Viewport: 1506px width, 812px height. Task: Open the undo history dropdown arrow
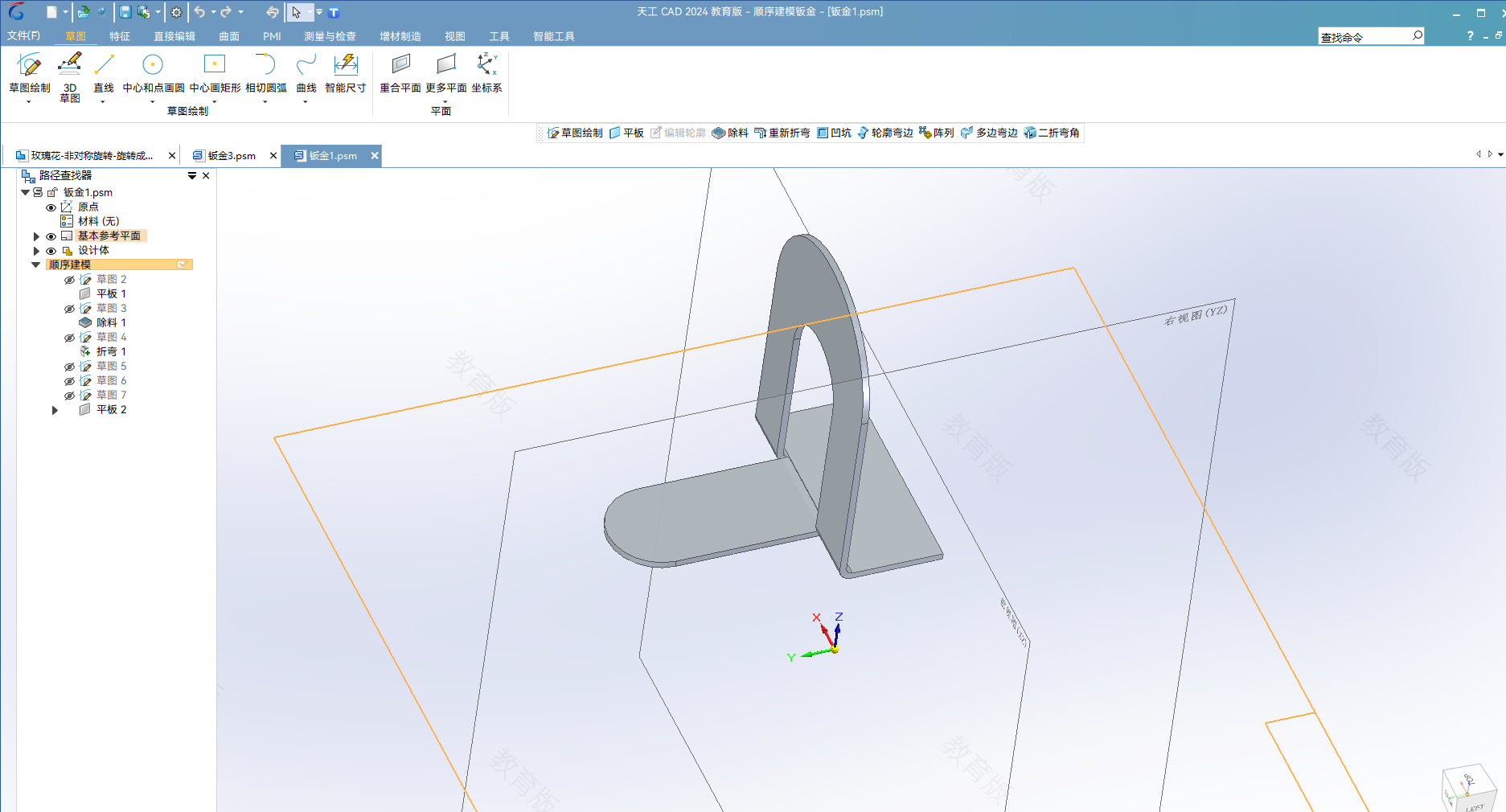pyautogui.click(x=213, y=12)
